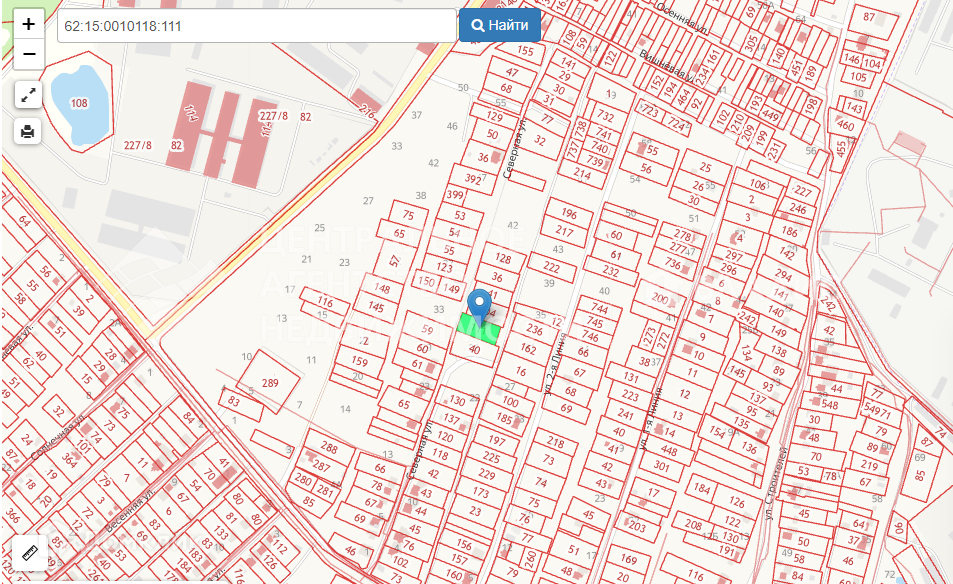953x584 pixels.
Task: Click the Весенняя ул. street label
Action: pyautogui.click(x=129, y=510)
